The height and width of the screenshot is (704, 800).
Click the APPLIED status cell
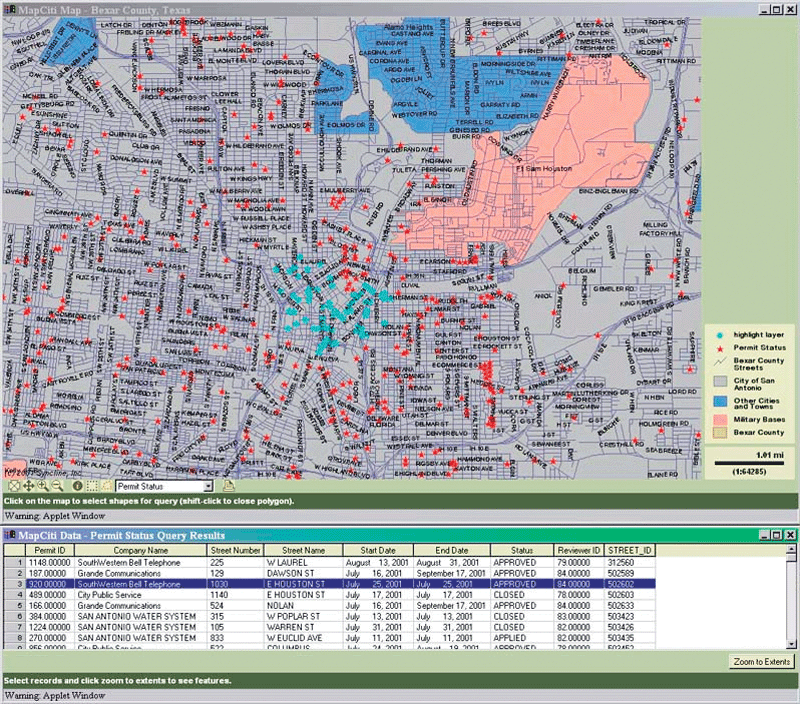coord(521,638)
